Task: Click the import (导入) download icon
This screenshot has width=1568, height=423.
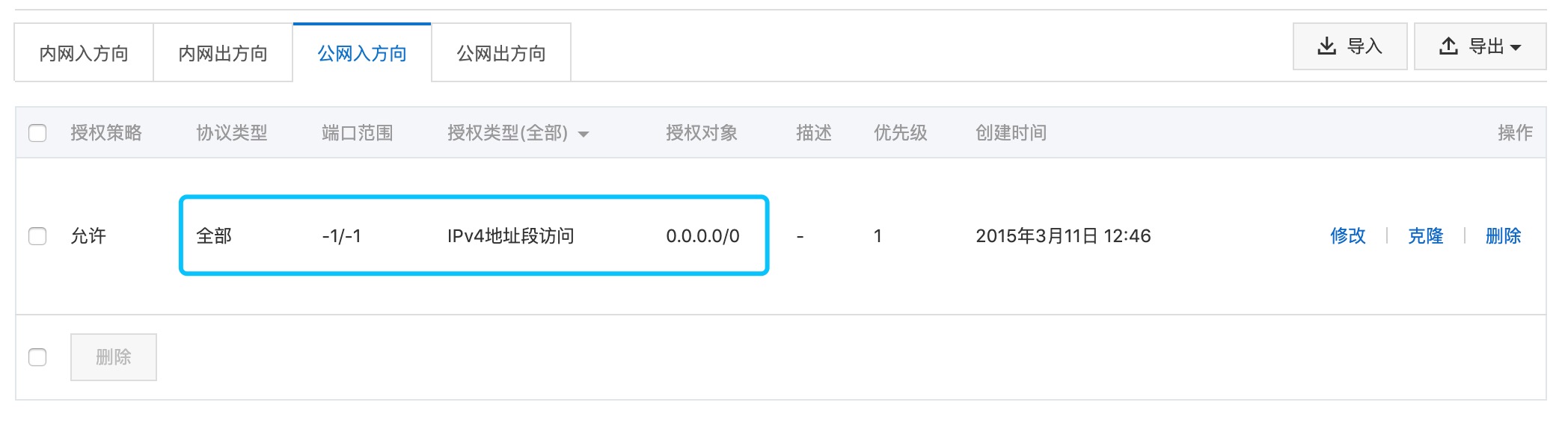Action: pyautogui.click(x=1326, y=46)
